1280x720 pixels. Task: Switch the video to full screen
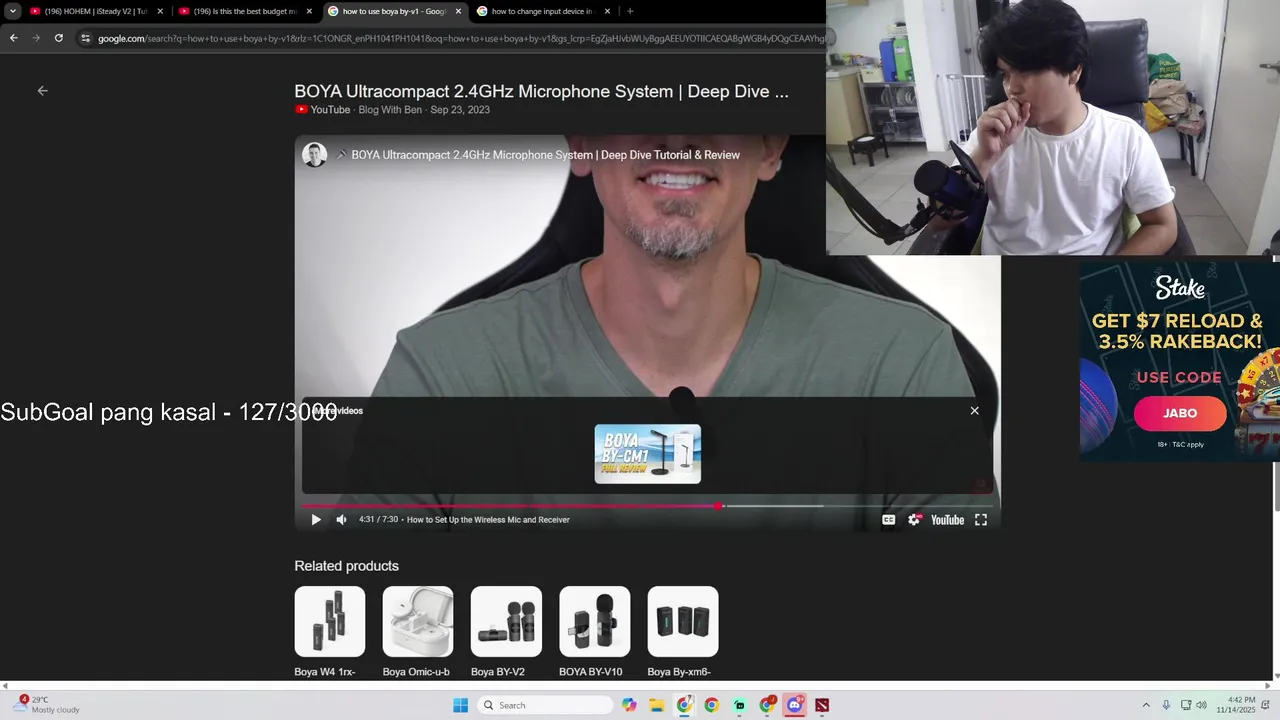click(981, 520)
